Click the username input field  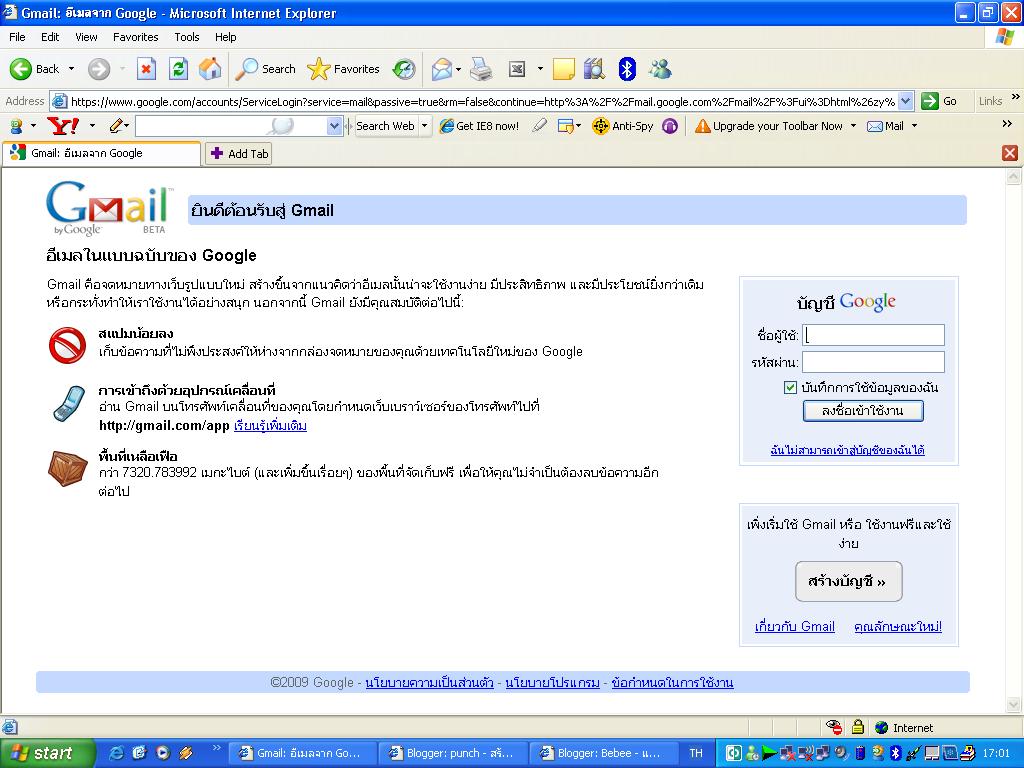pos(873,335)
